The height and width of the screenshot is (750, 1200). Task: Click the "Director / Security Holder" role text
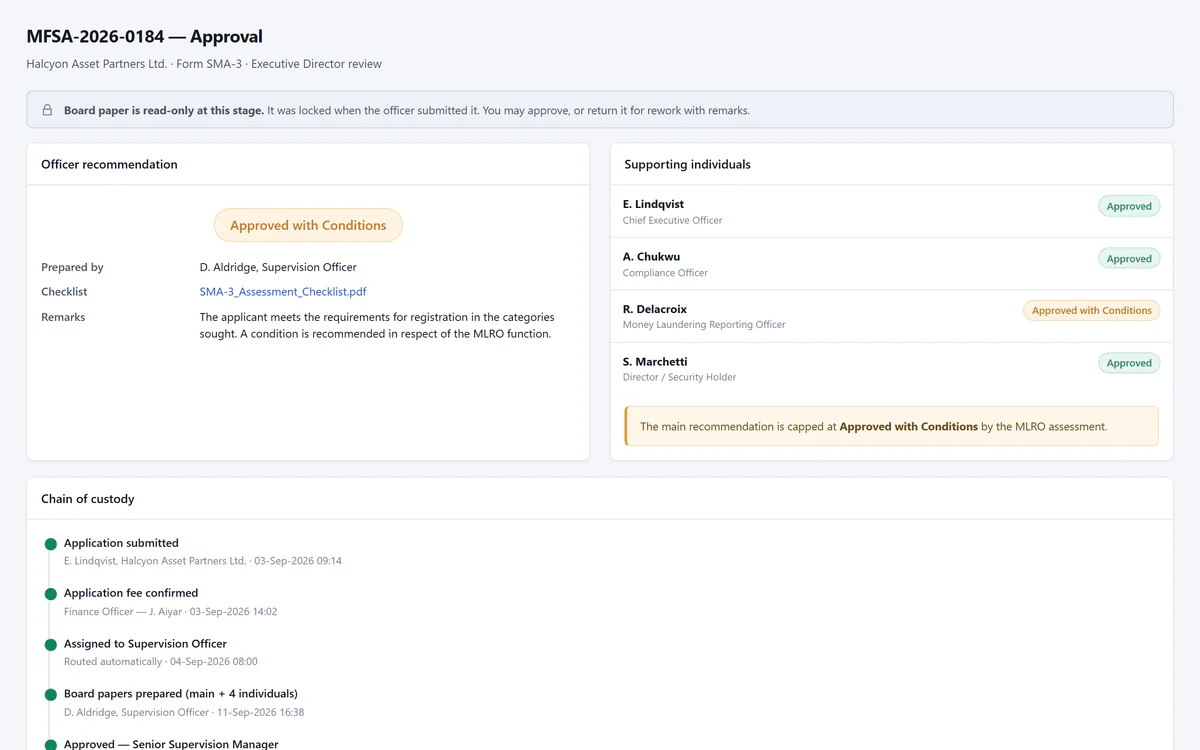(x=679, y=377)
